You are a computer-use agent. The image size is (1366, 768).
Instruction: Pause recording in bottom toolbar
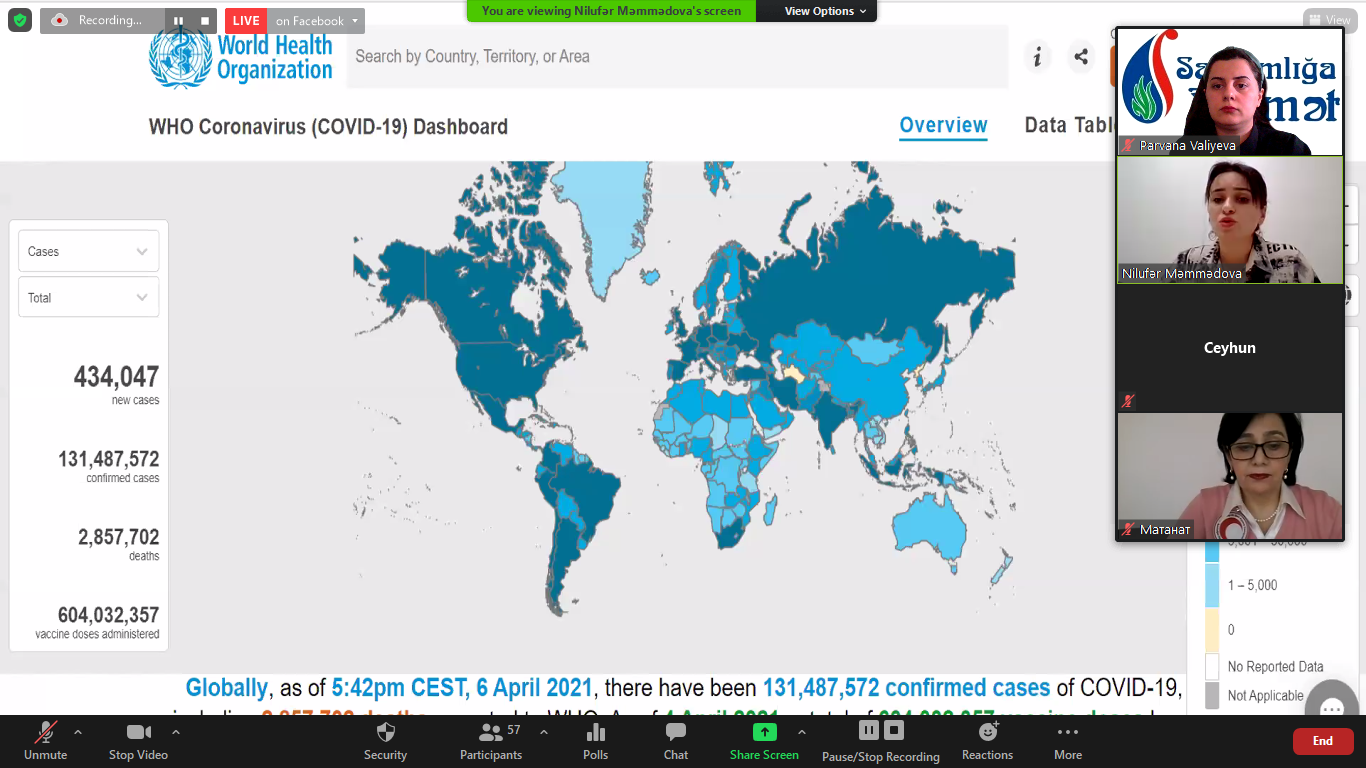[x=869, y=730]
